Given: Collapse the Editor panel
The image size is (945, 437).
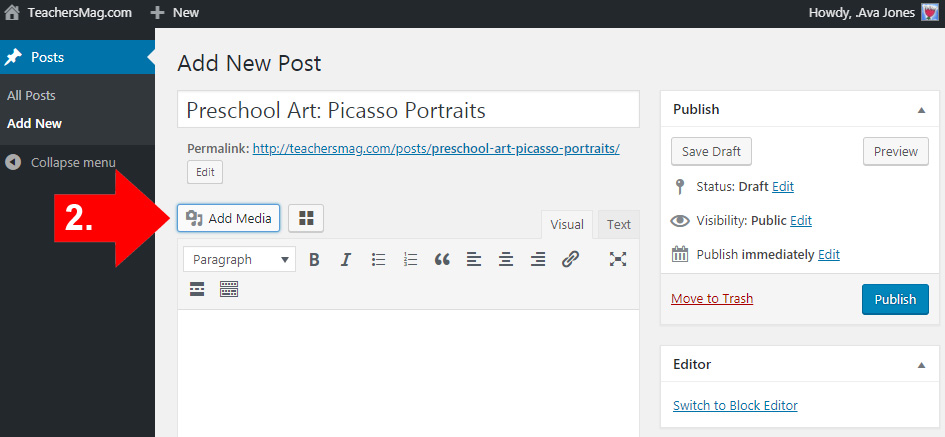Looking at the screenshot, I should pos(921,365).
